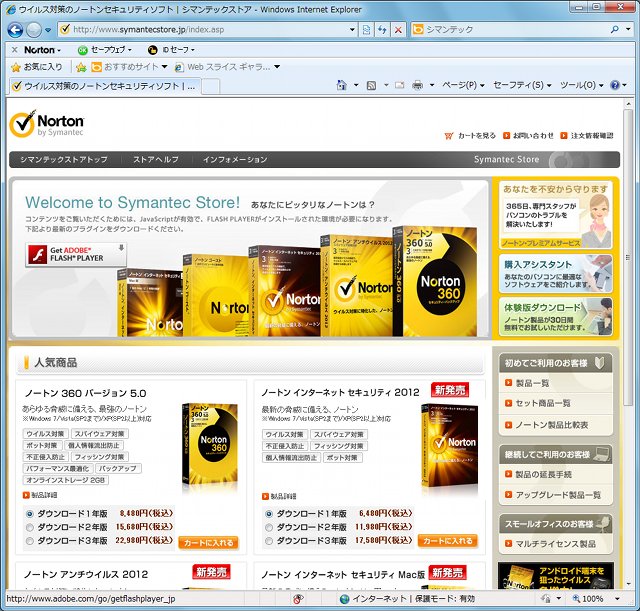Select the ウイルス対策のノートン browser tab
640x611 pixels.
105,86
